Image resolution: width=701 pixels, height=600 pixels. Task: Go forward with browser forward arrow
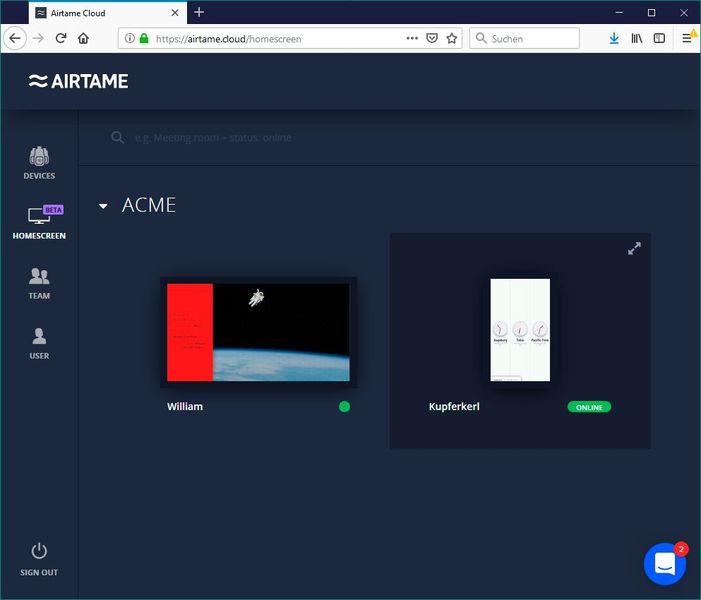pos(38,38)
